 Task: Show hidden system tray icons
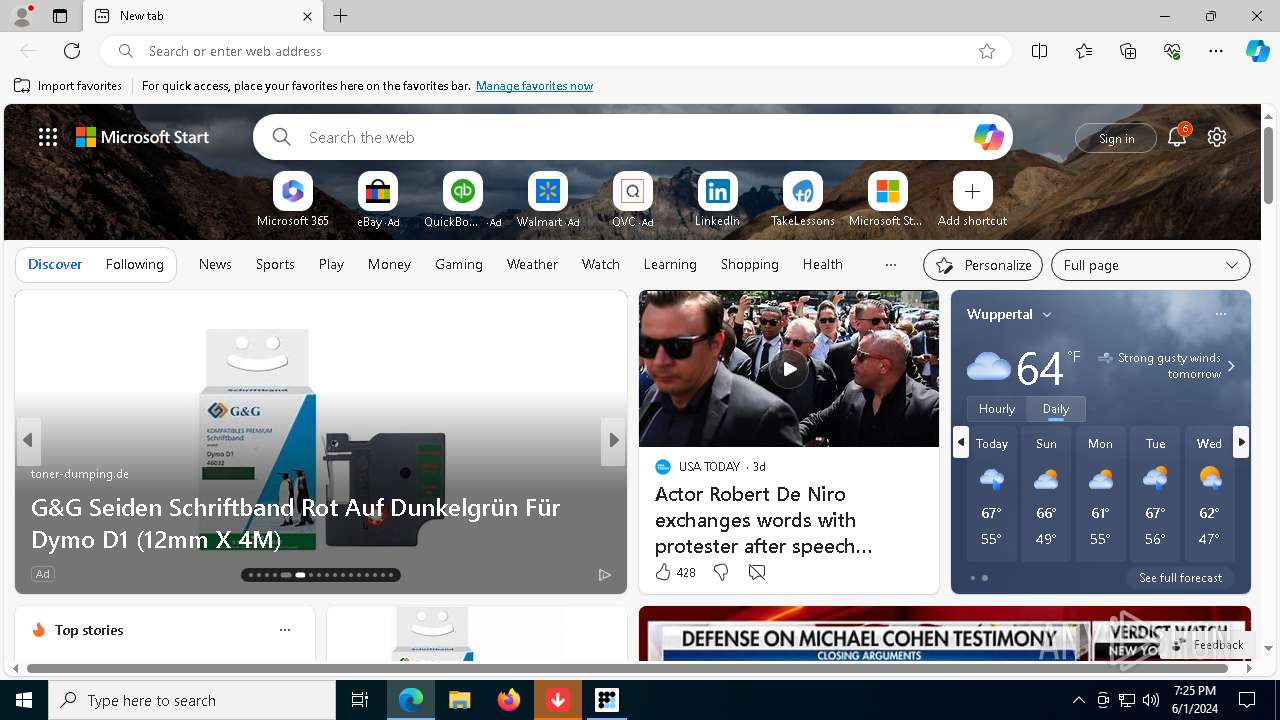pos(1078,700)
